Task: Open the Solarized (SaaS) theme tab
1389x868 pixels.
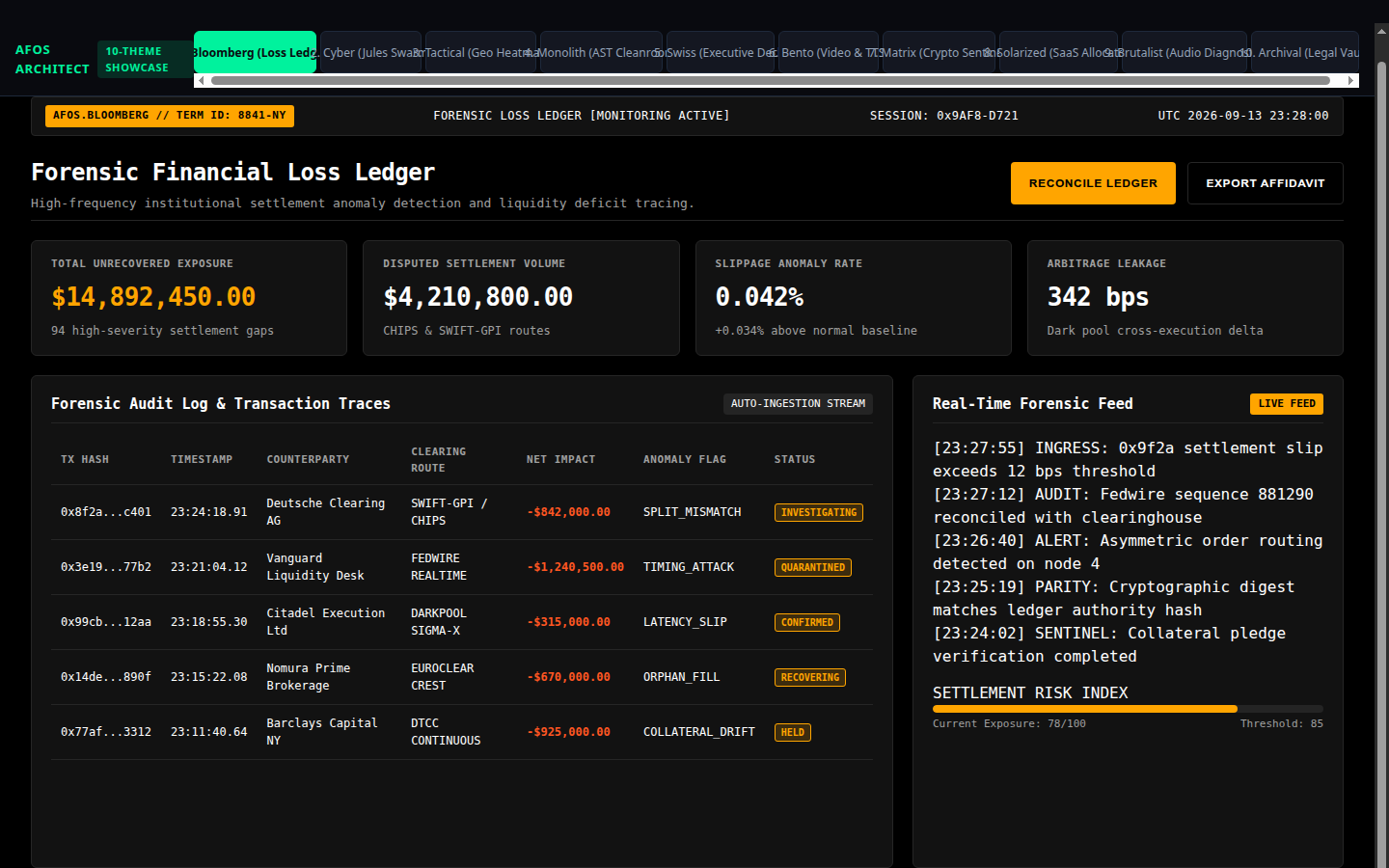Action: pos(1058,52)
